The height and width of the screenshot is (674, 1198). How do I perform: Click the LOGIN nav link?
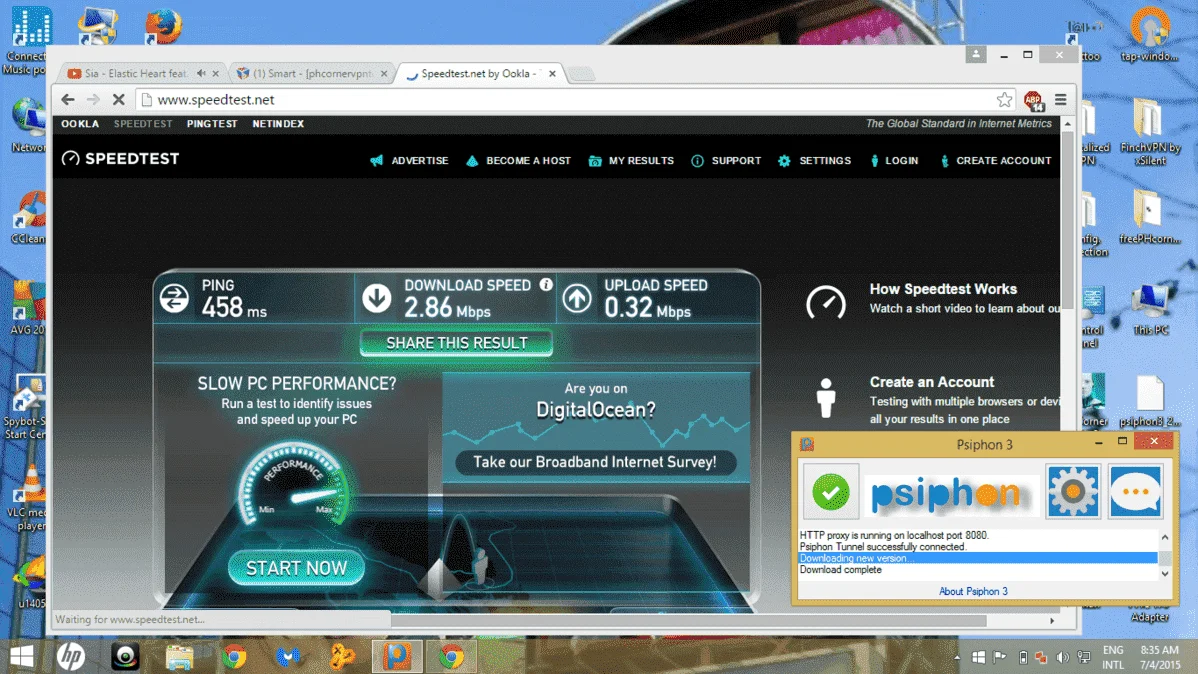coord(894,160)
